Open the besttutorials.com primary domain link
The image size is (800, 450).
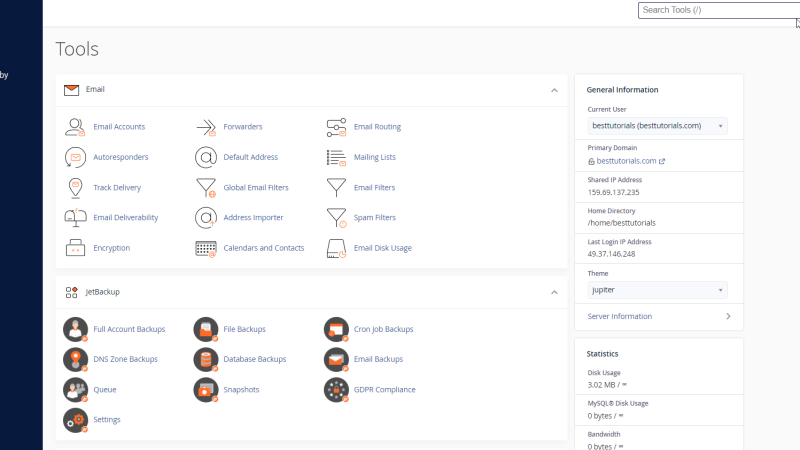click(627, 161)
